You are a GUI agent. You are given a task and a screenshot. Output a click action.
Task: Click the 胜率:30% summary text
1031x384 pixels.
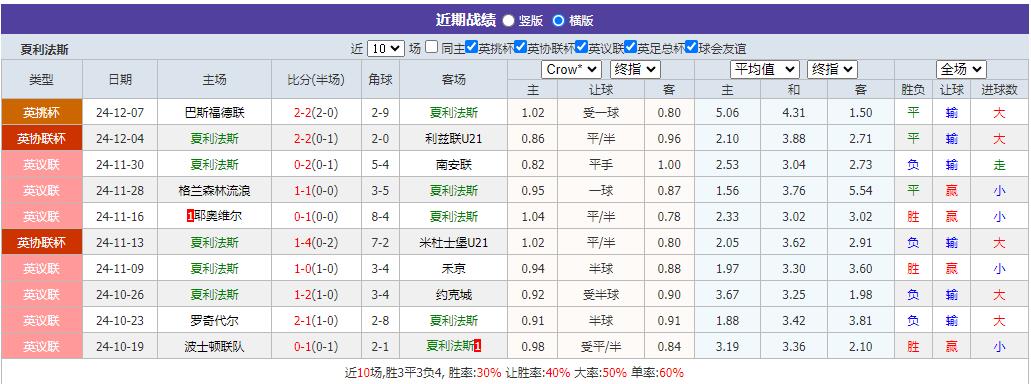475,372
